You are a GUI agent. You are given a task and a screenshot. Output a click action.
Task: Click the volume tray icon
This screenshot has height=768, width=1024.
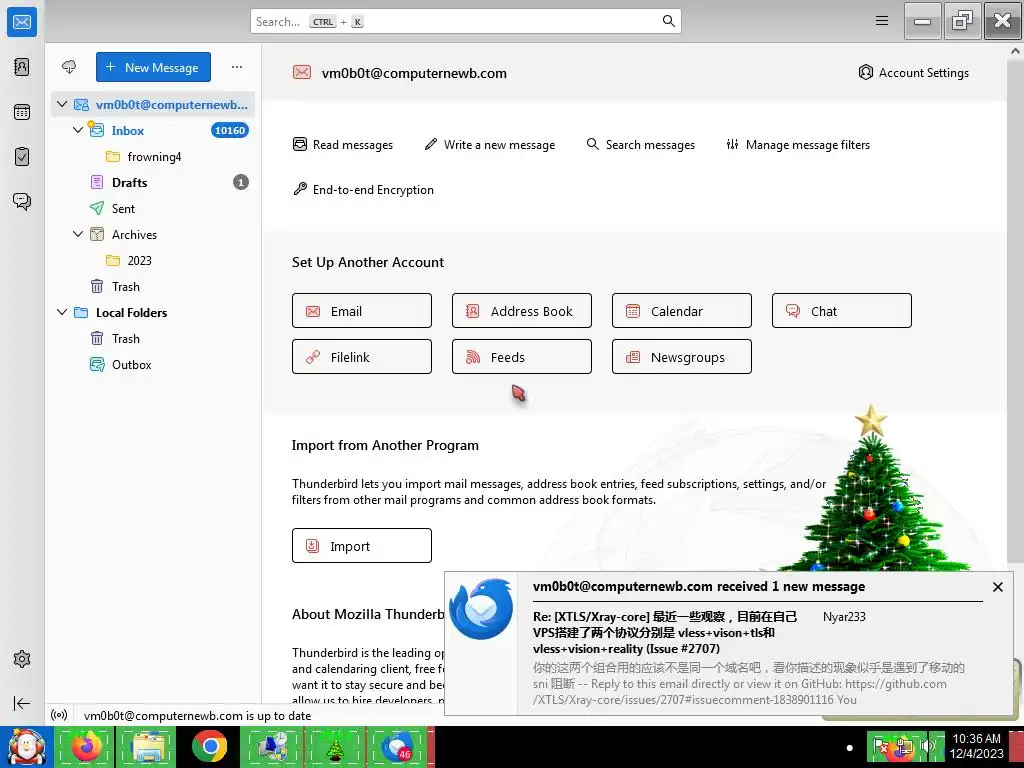pyautogui.click(x=927, y=746)
